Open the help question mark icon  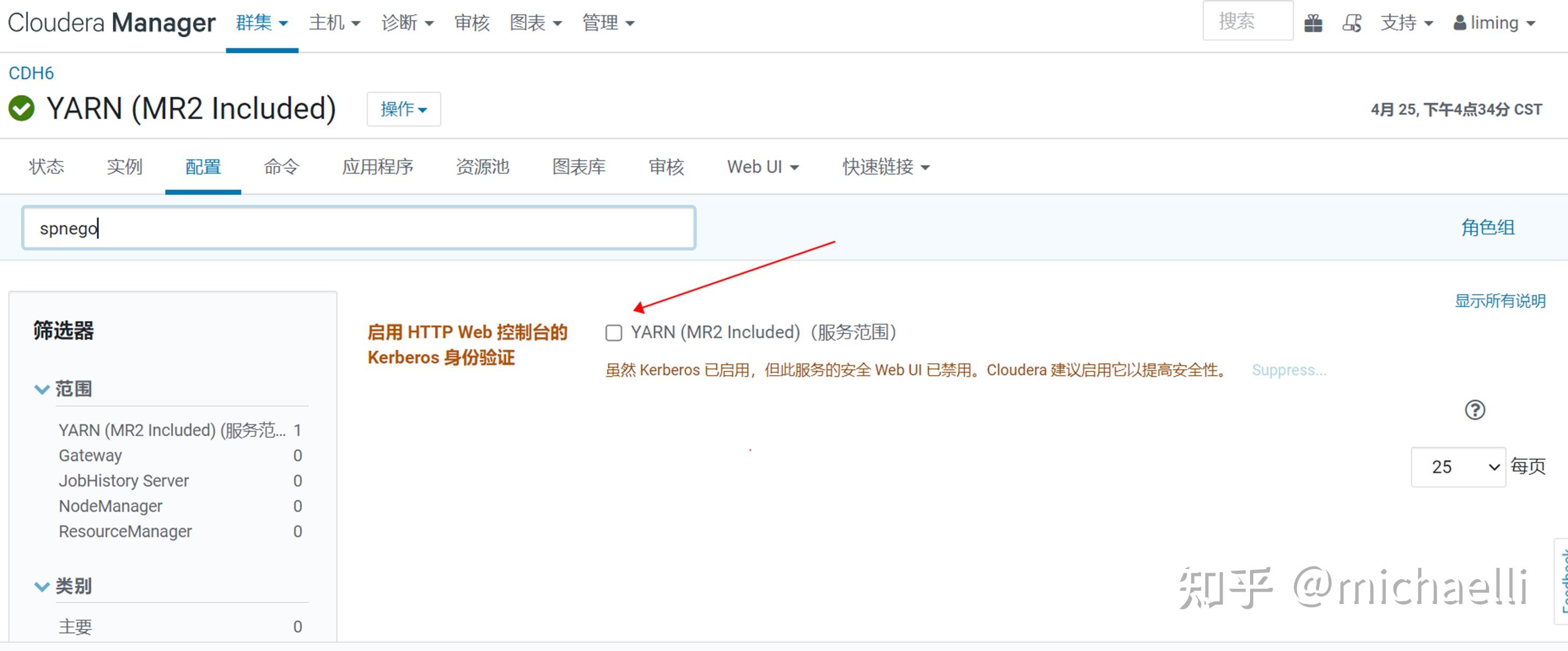pos(1476,409)
